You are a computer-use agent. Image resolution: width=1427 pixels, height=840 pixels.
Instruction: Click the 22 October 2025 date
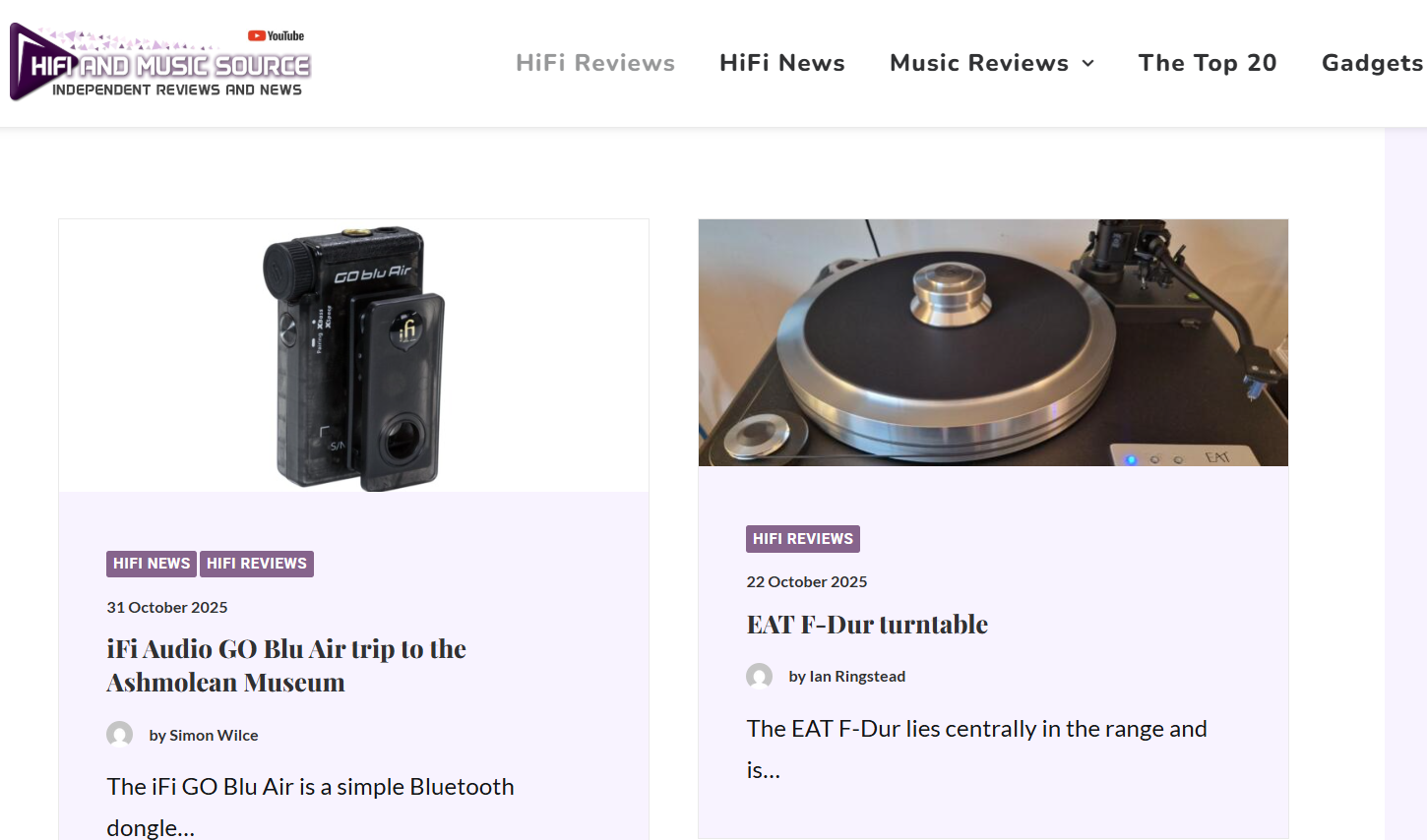click(807, 582)
